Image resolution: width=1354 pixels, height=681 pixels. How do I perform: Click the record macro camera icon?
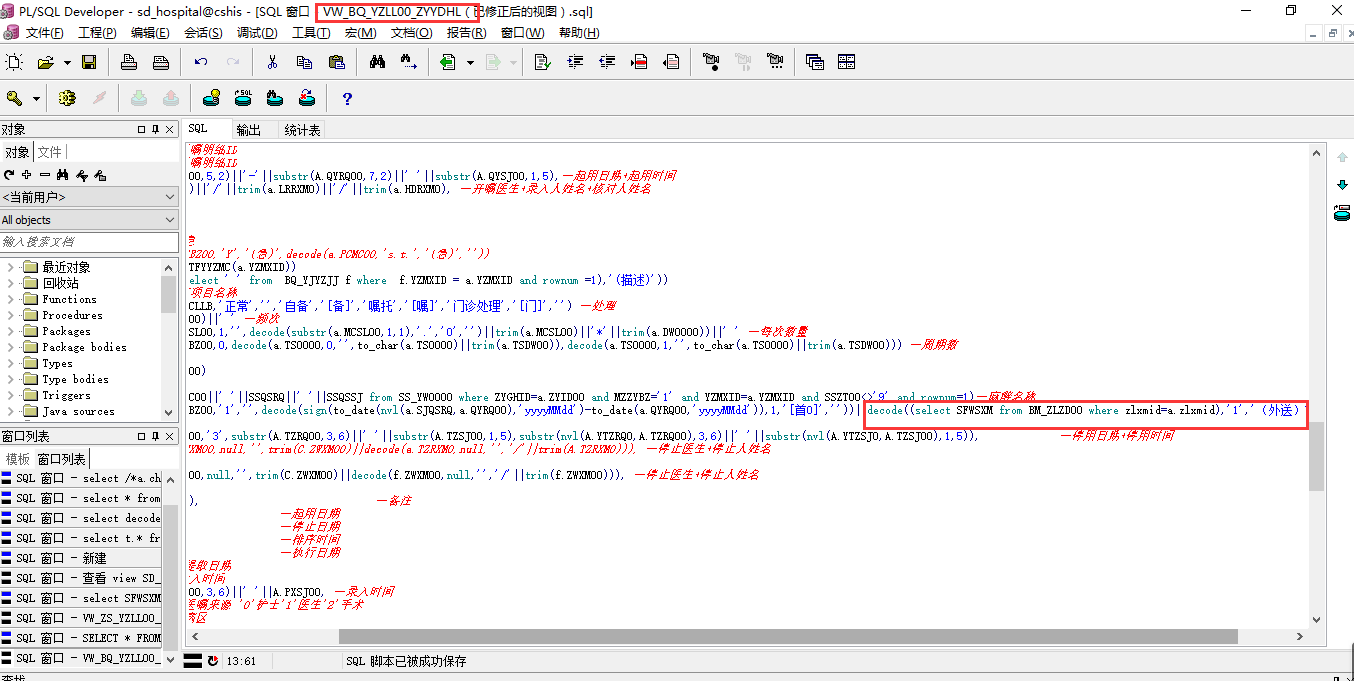pyautogui.click(x=711, y=62)
